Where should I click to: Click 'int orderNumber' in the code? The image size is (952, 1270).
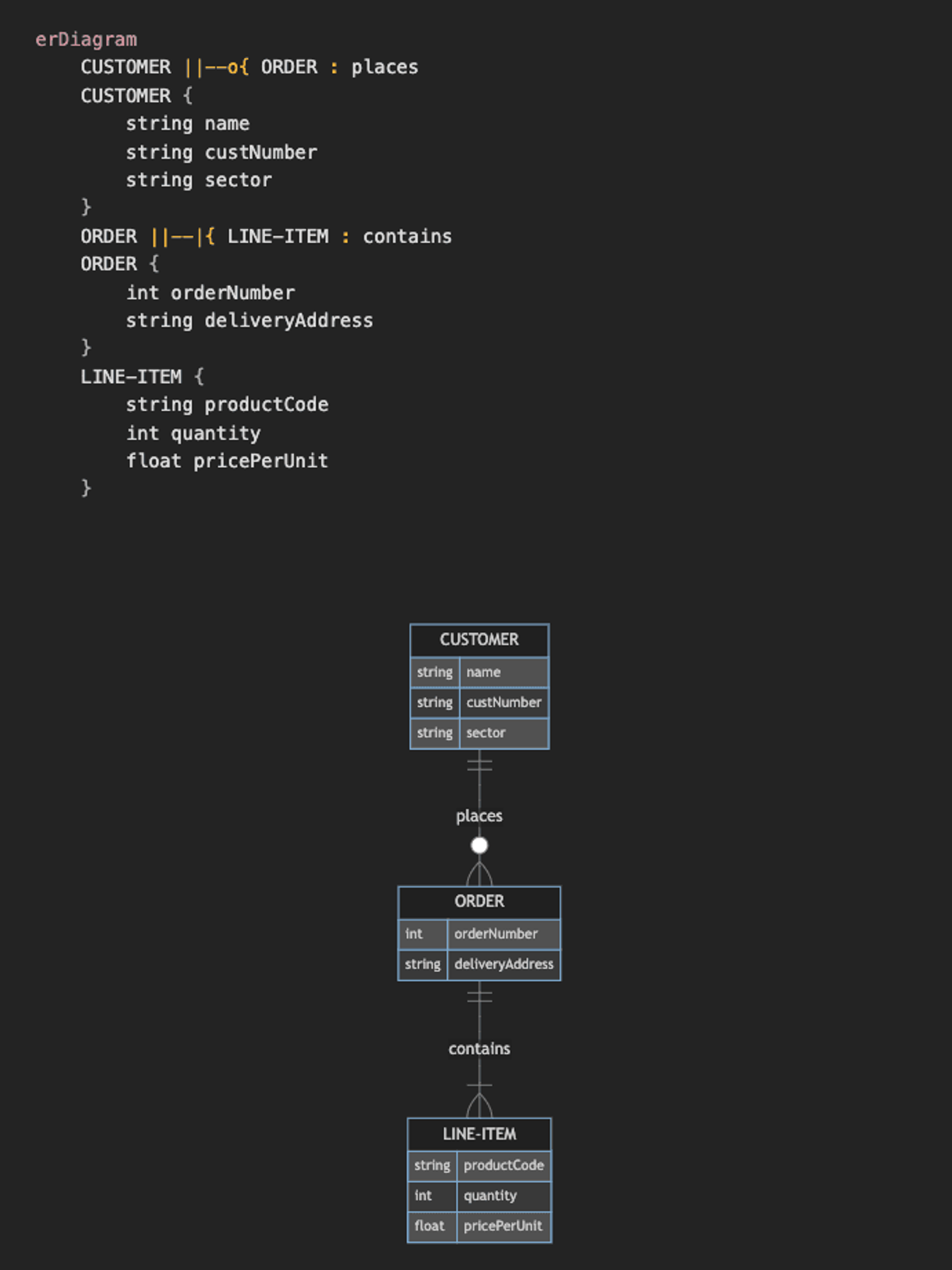point(210,293)
